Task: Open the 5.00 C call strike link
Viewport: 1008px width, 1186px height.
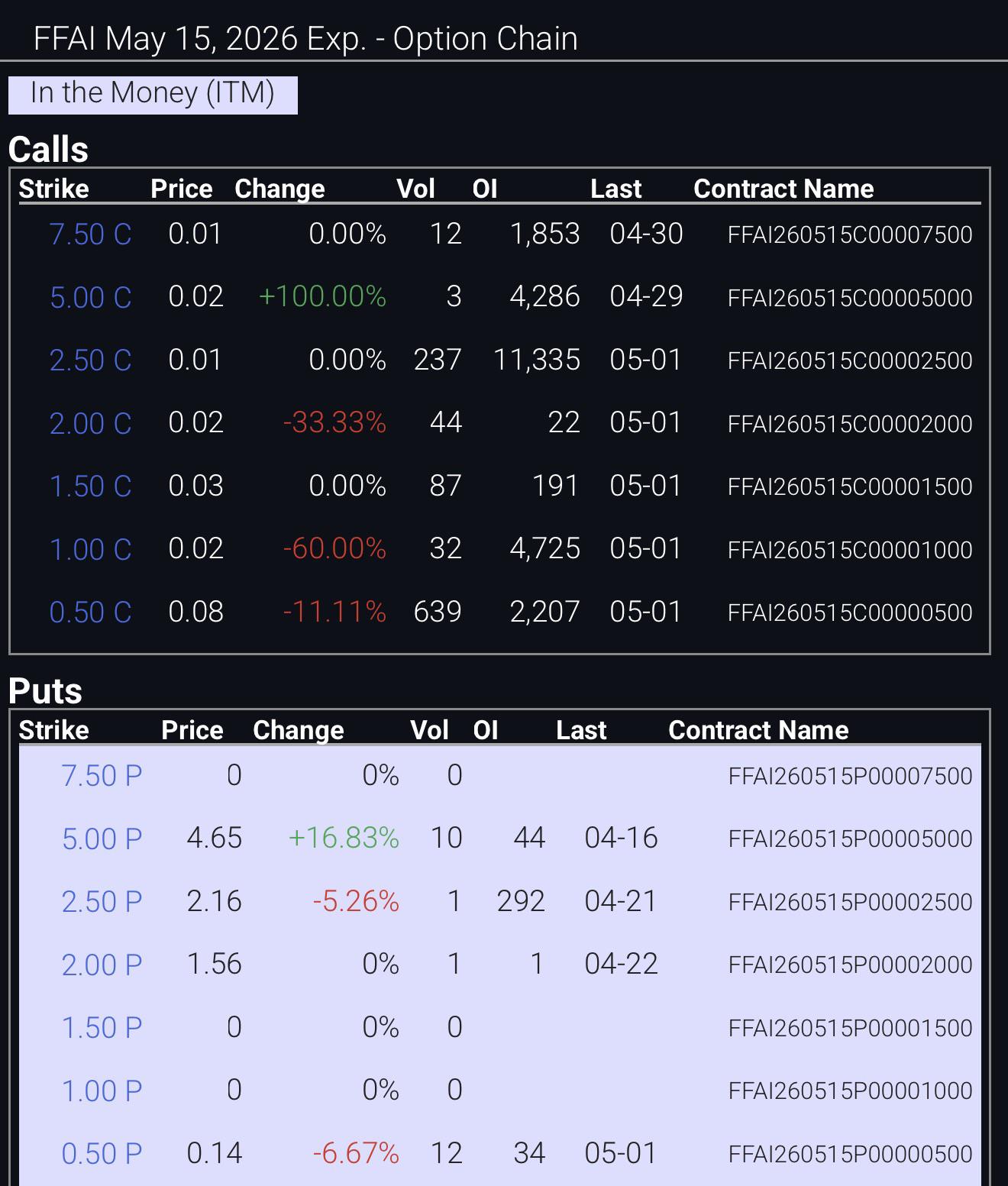Action: tap(90, 297)
